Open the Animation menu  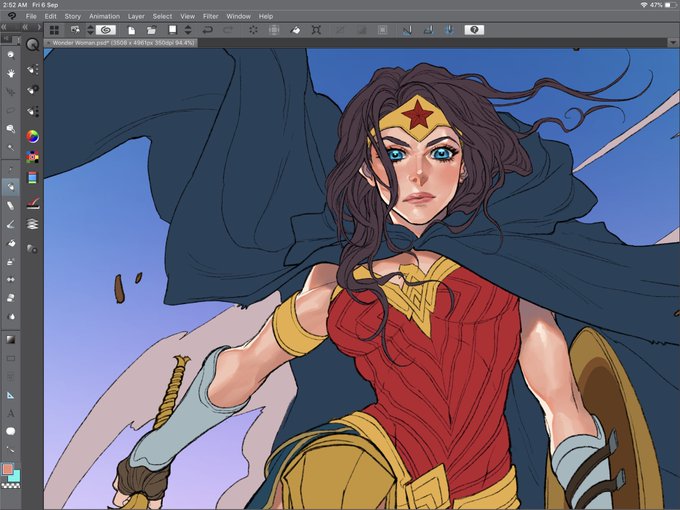coord(105,16)
